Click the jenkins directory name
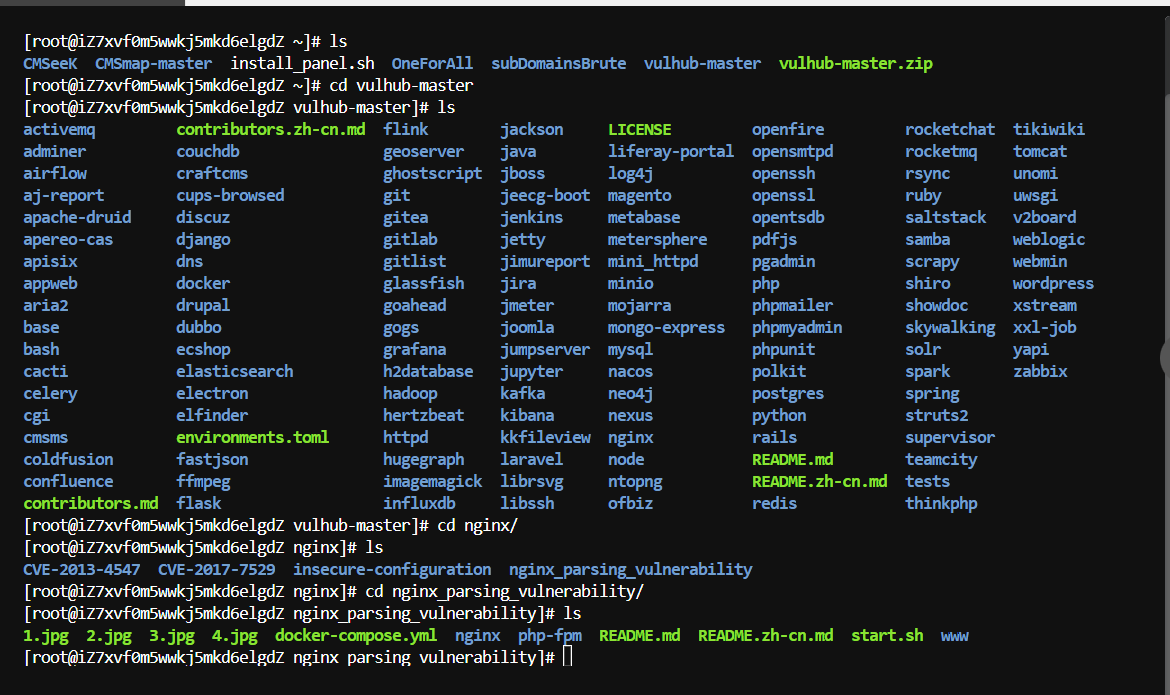The image size is (1170, 695). click(x=531, y=217)
